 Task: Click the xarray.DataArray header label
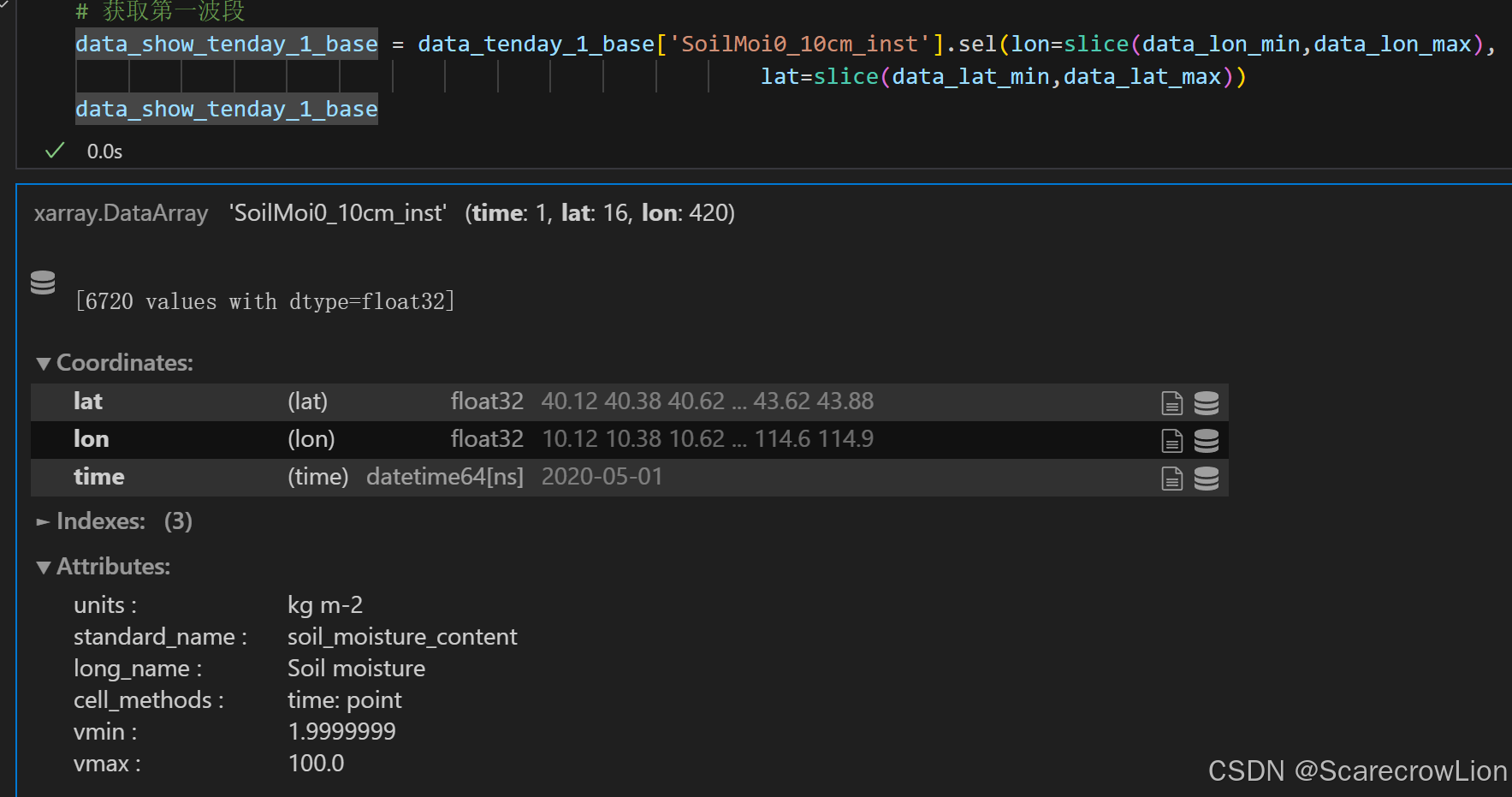pos(121,212)
